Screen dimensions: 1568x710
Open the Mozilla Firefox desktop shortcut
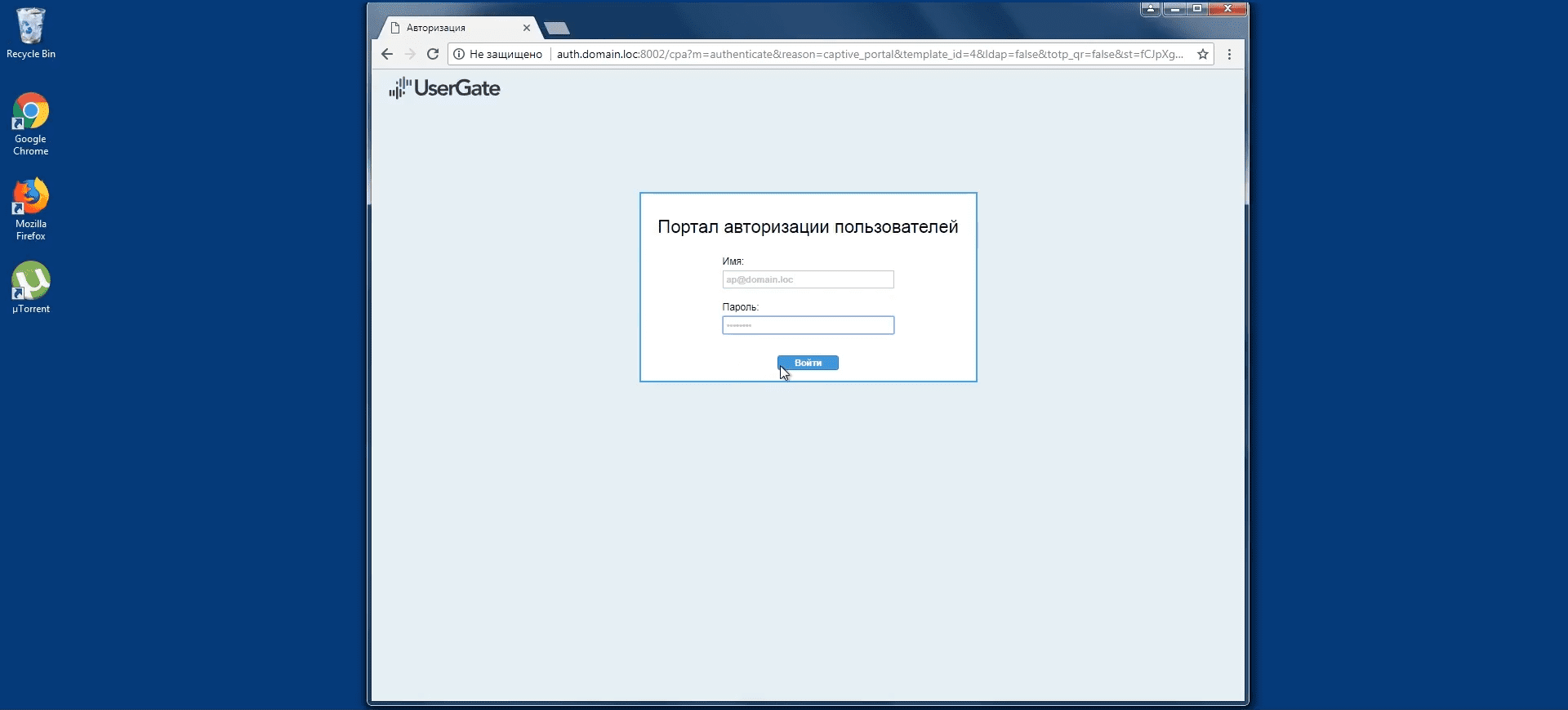pyautogui.click(x=31, y=209)
